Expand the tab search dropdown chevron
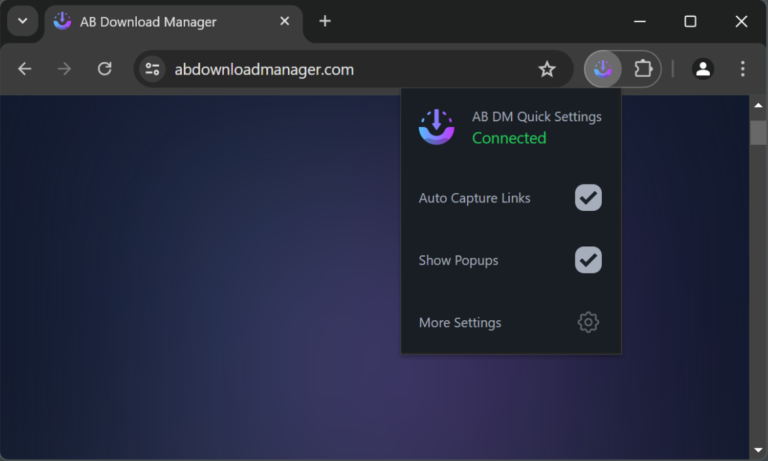The width and height of the screenshot is (768, 461). click(23, 21)
